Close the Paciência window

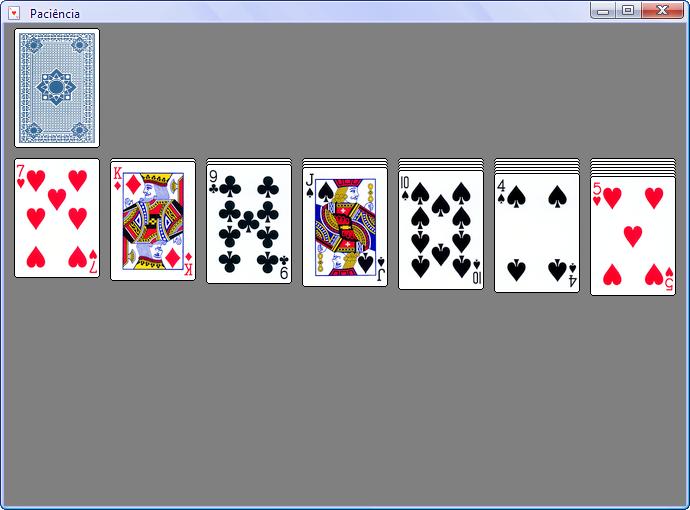(x=662, y=11)
